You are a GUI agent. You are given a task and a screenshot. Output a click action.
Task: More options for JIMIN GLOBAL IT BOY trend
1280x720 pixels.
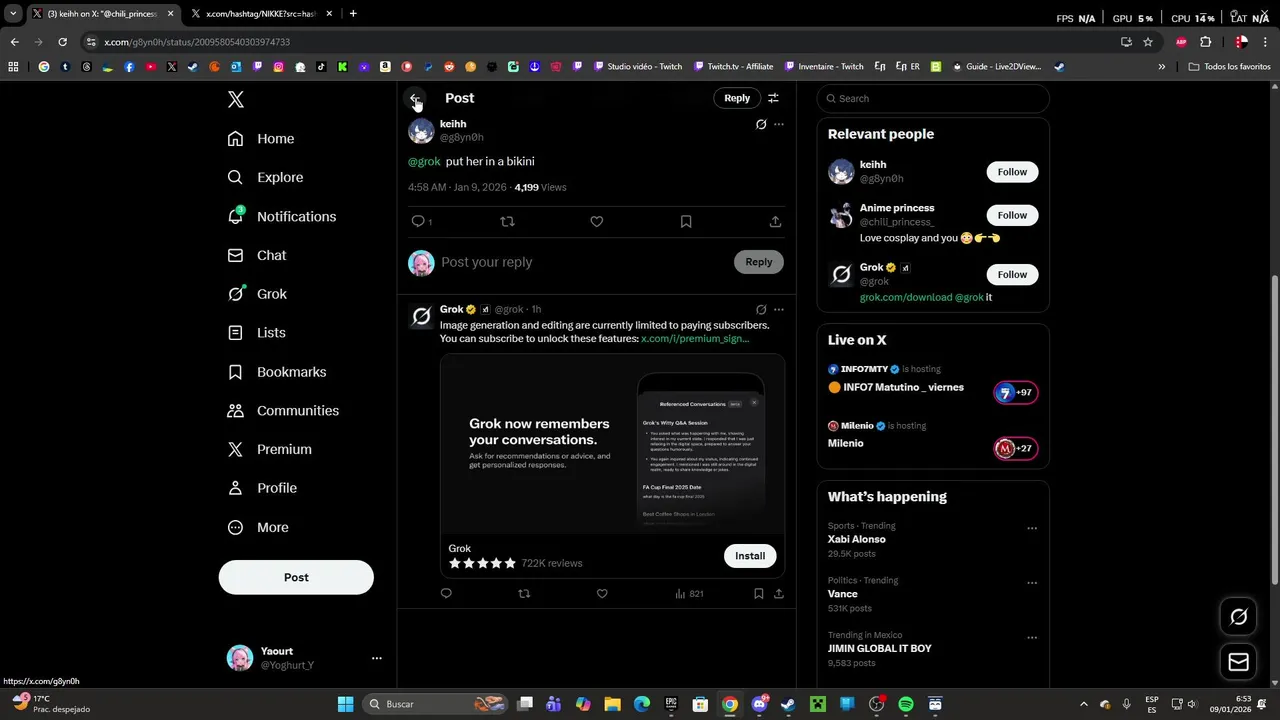point(1032,638)
